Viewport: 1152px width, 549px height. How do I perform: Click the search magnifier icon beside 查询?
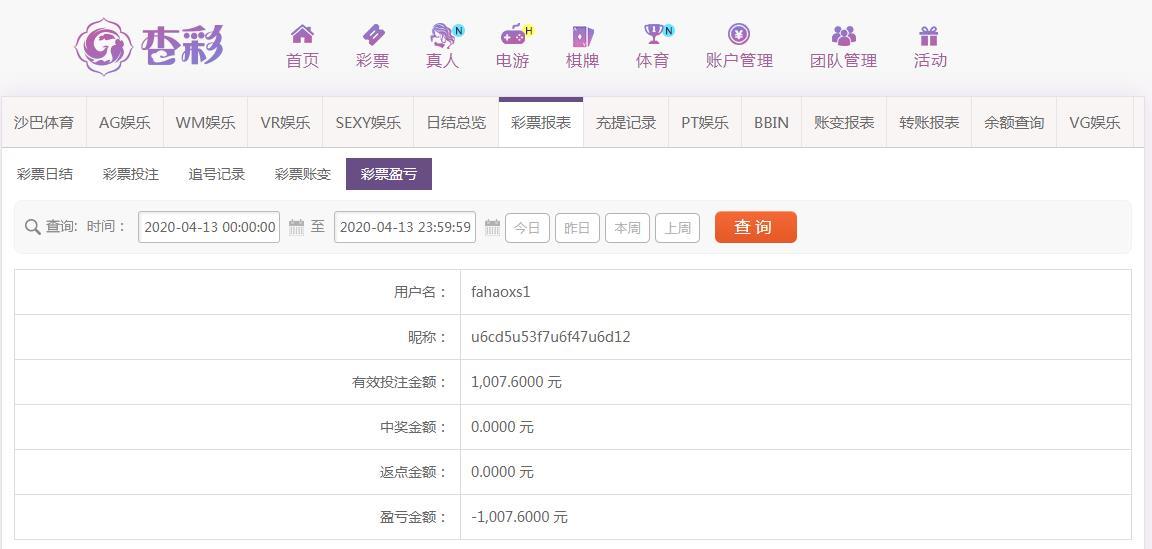[32, 227]
